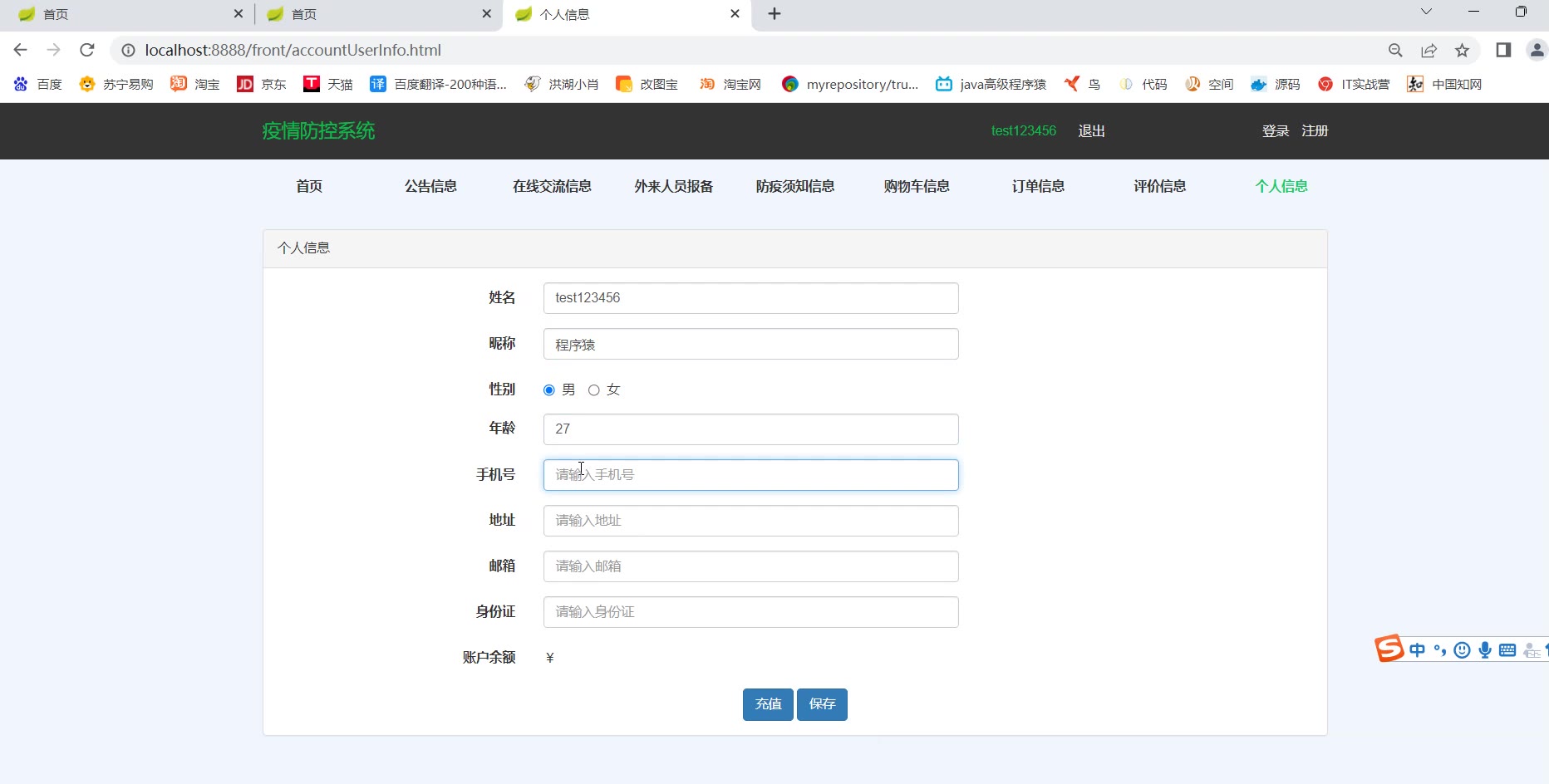Open the IT实战营 bookmark
The image size is (1549, 784).
tap(1355, 84)
